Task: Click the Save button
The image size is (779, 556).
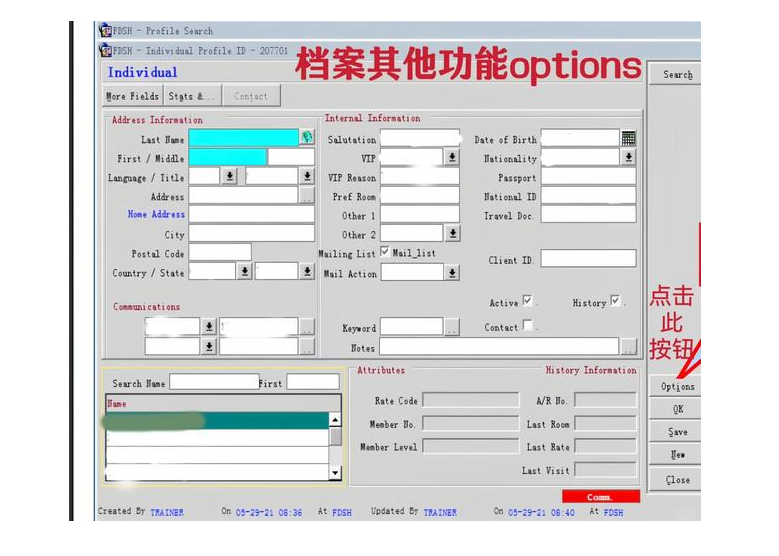Action: click(x=676, y=432)
